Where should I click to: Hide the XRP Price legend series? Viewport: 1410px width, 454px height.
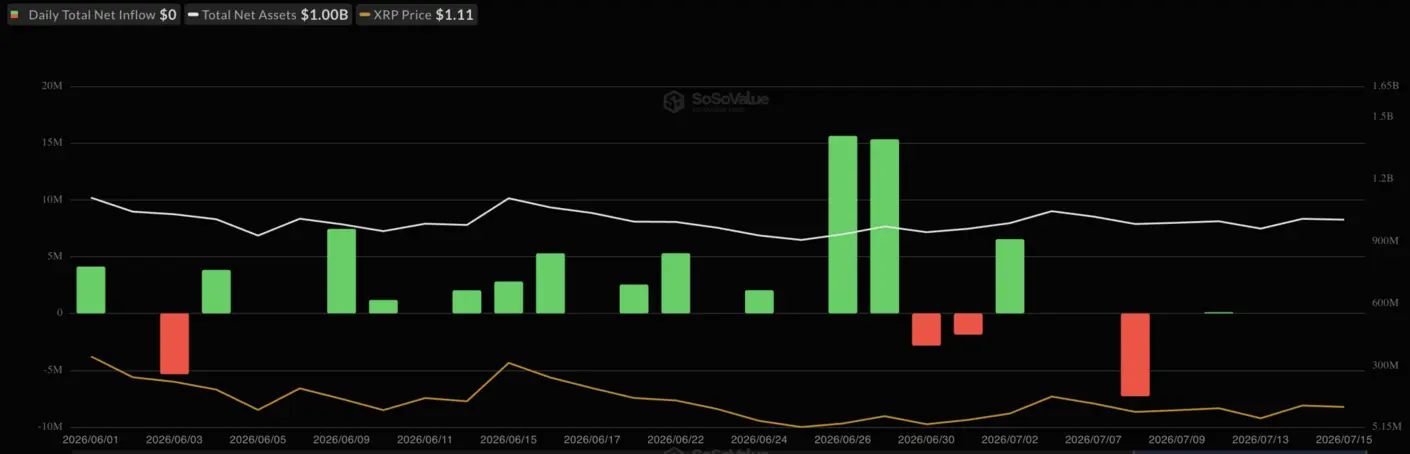[416, 16]
